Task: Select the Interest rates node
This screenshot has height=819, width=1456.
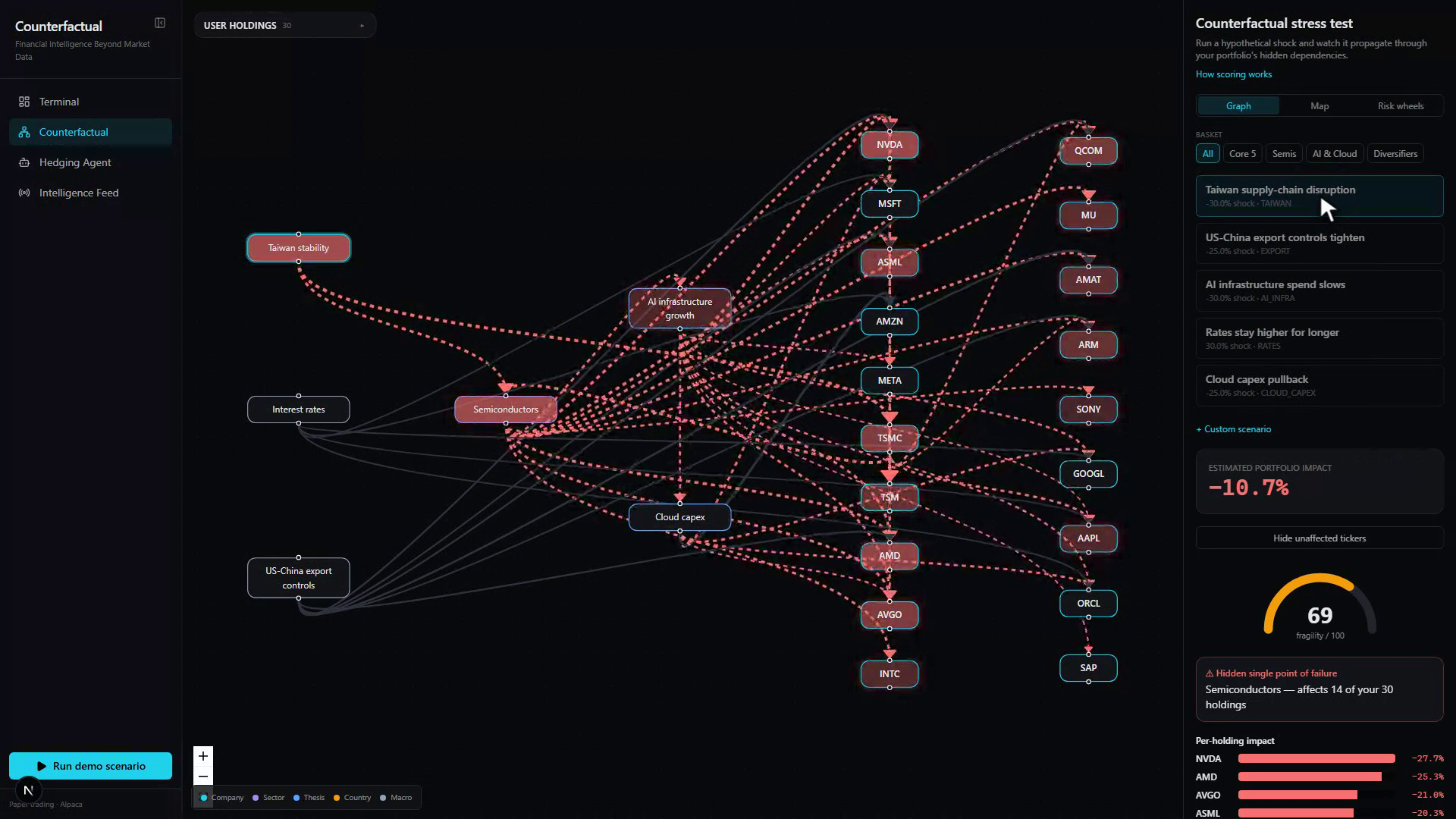Action: click(x=299, y=409)
